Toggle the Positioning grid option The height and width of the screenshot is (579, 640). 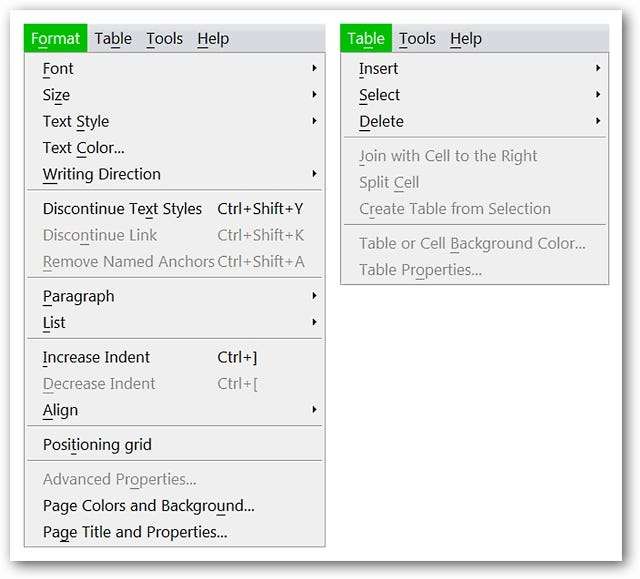pos(97,445)
